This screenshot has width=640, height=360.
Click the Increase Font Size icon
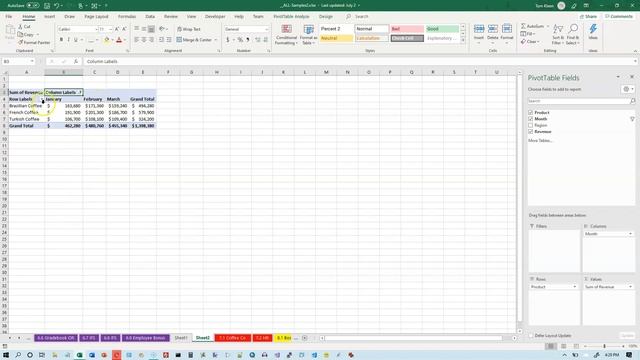click(x=117, y=29)
